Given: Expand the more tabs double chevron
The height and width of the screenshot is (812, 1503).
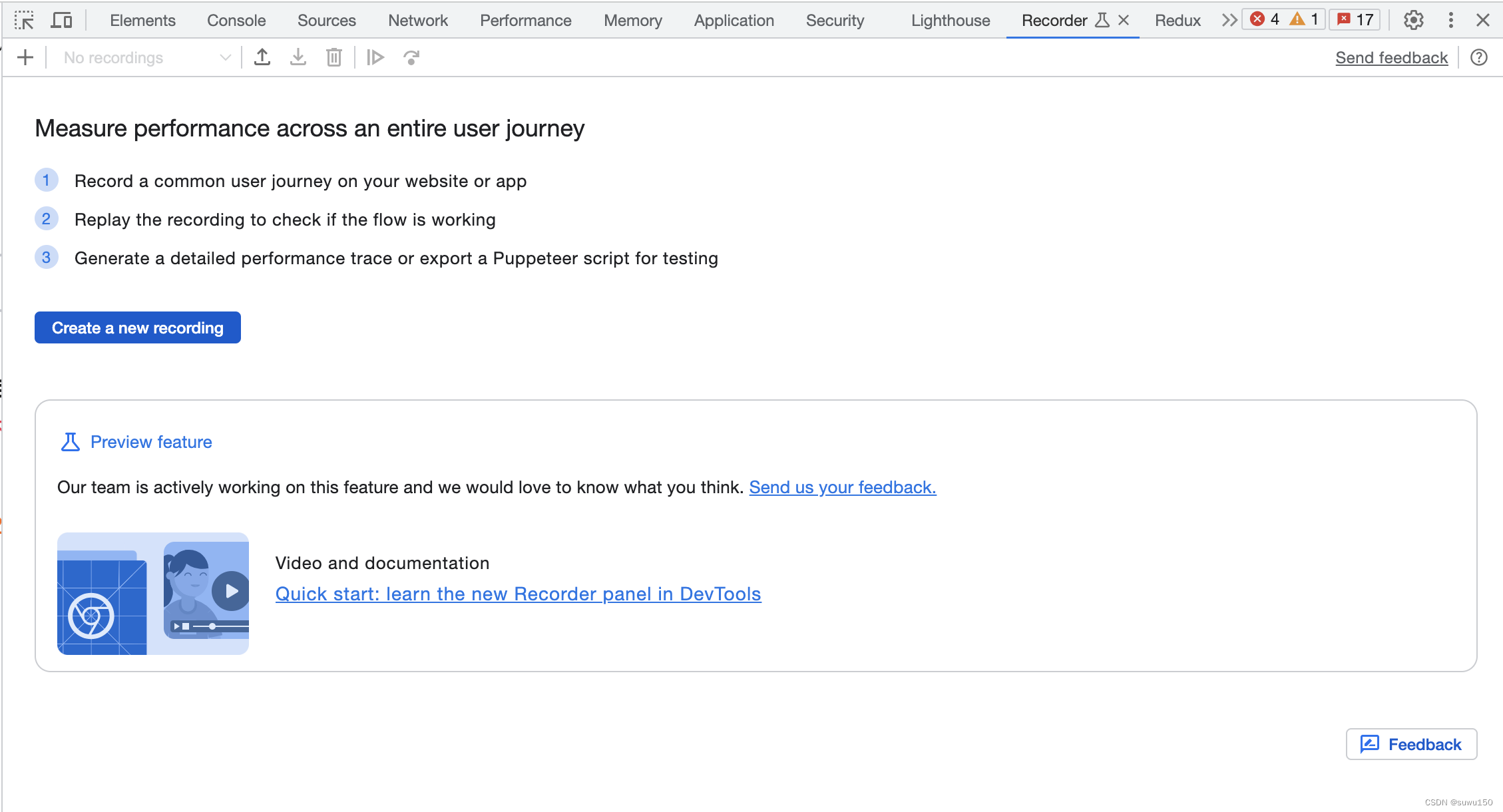Looking at the screenshot, I should pyautogui.click(x=1229, y=20).
